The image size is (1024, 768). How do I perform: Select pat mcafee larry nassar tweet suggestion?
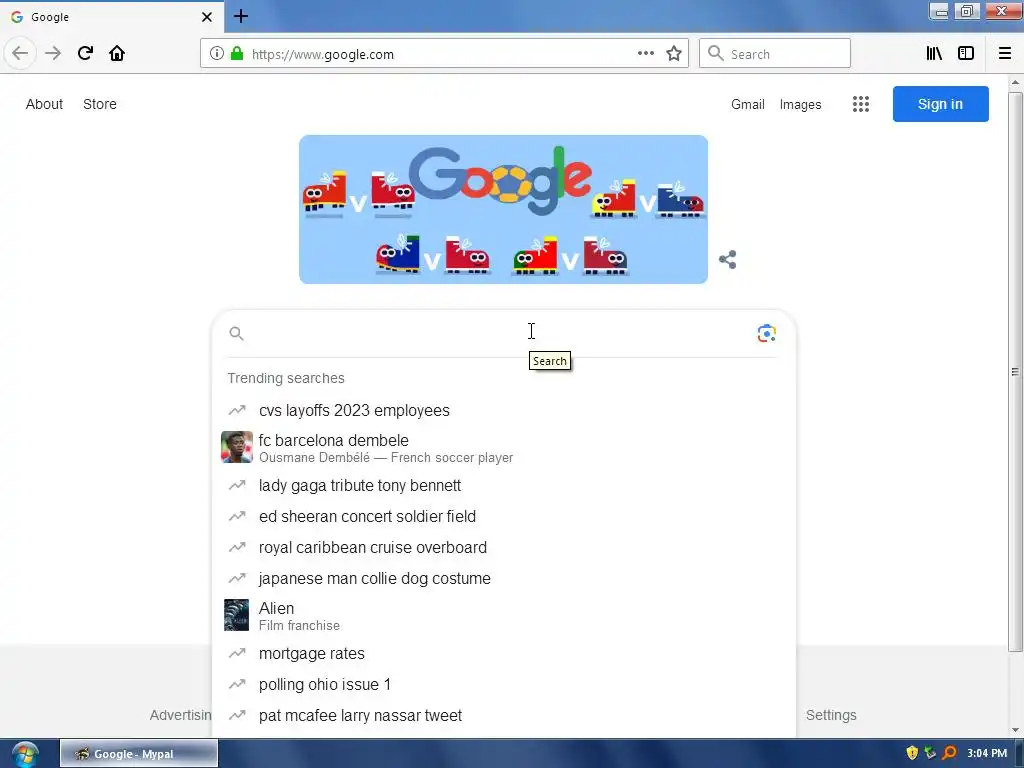pos(504,715)
